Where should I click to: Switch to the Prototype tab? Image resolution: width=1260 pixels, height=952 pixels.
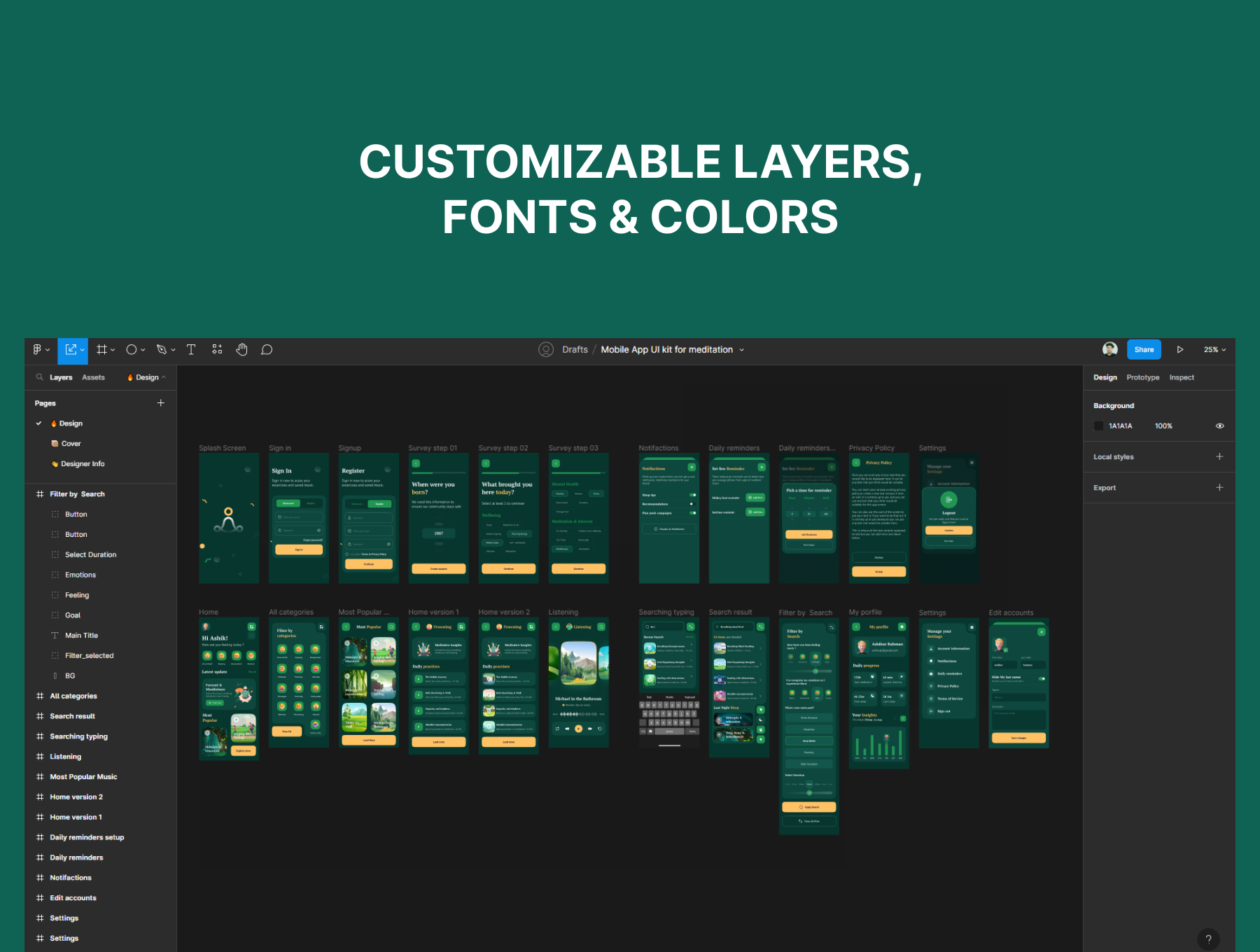[1142, 377]
